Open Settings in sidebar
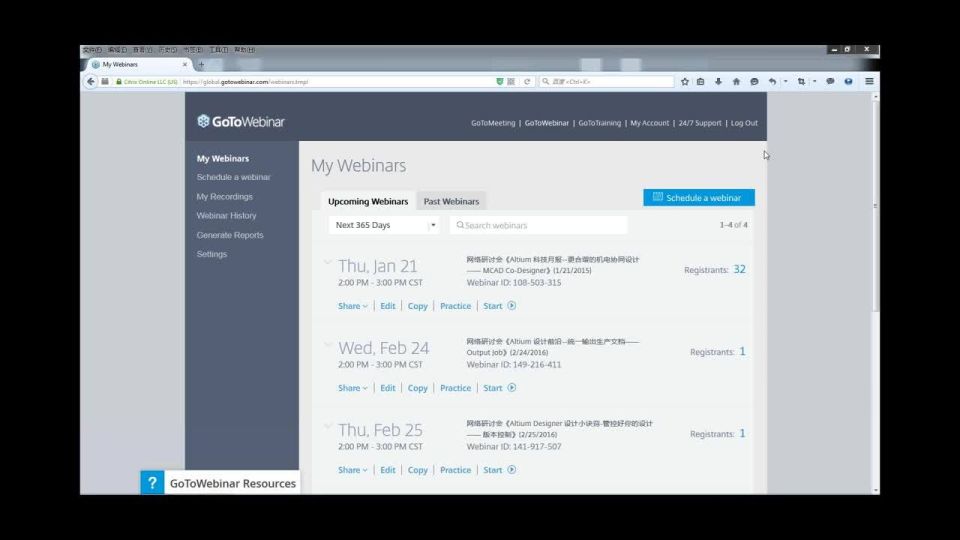 (212, 254)
